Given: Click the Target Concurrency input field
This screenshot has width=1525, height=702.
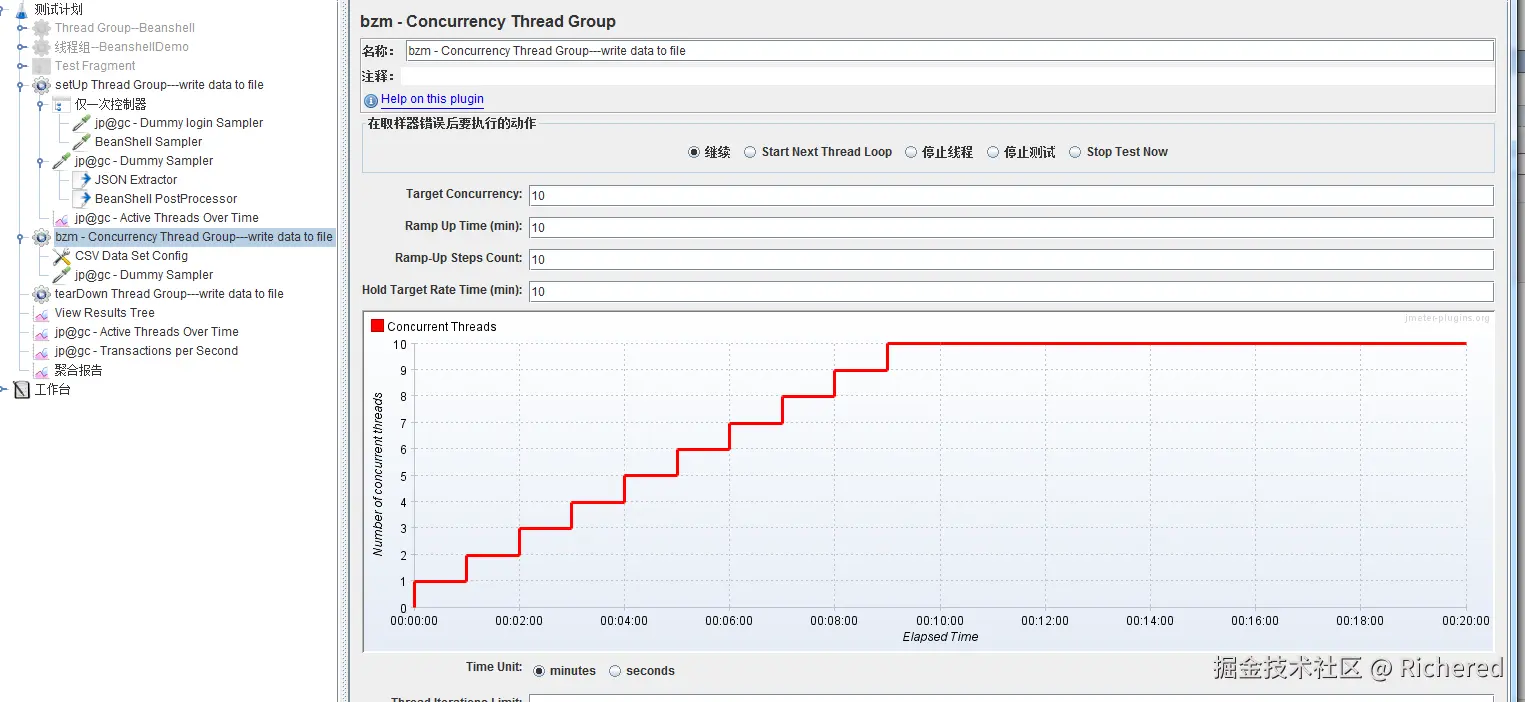Looking at the screenshot, I should click(1011, 195).
